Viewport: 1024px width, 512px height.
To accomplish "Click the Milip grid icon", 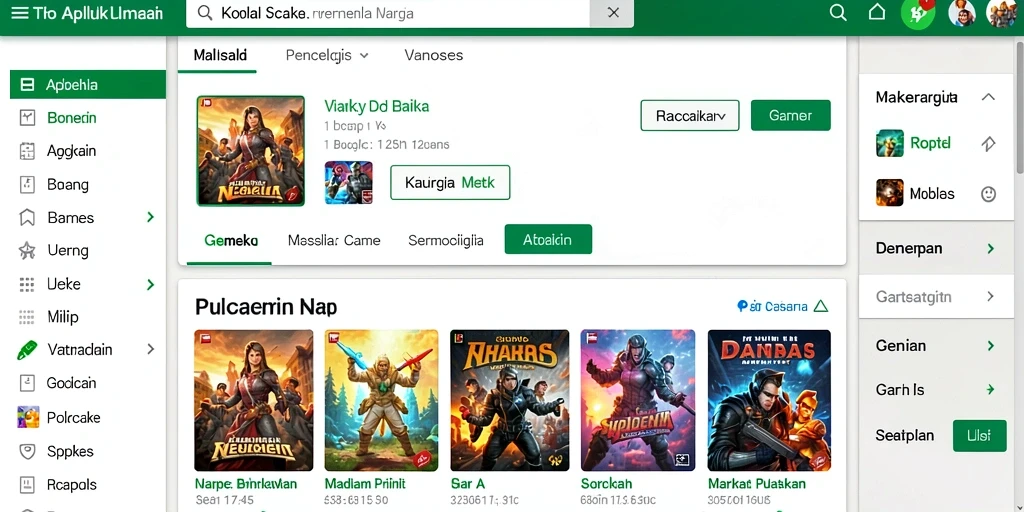I will [27, 317].
